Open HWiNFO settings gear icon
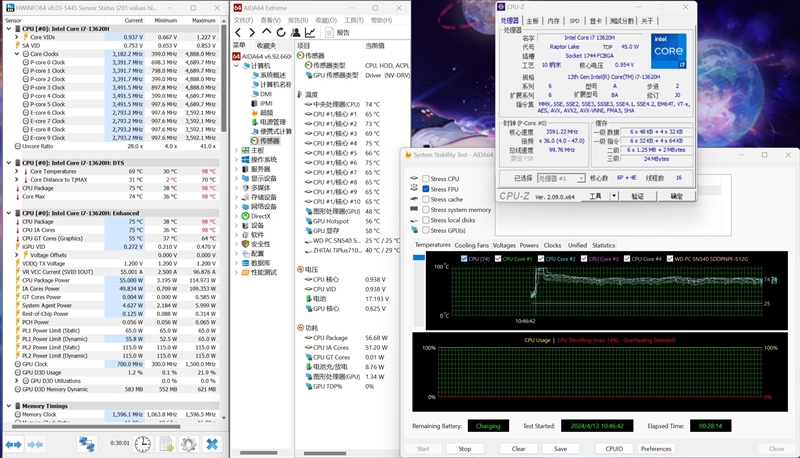 (189, 444)
